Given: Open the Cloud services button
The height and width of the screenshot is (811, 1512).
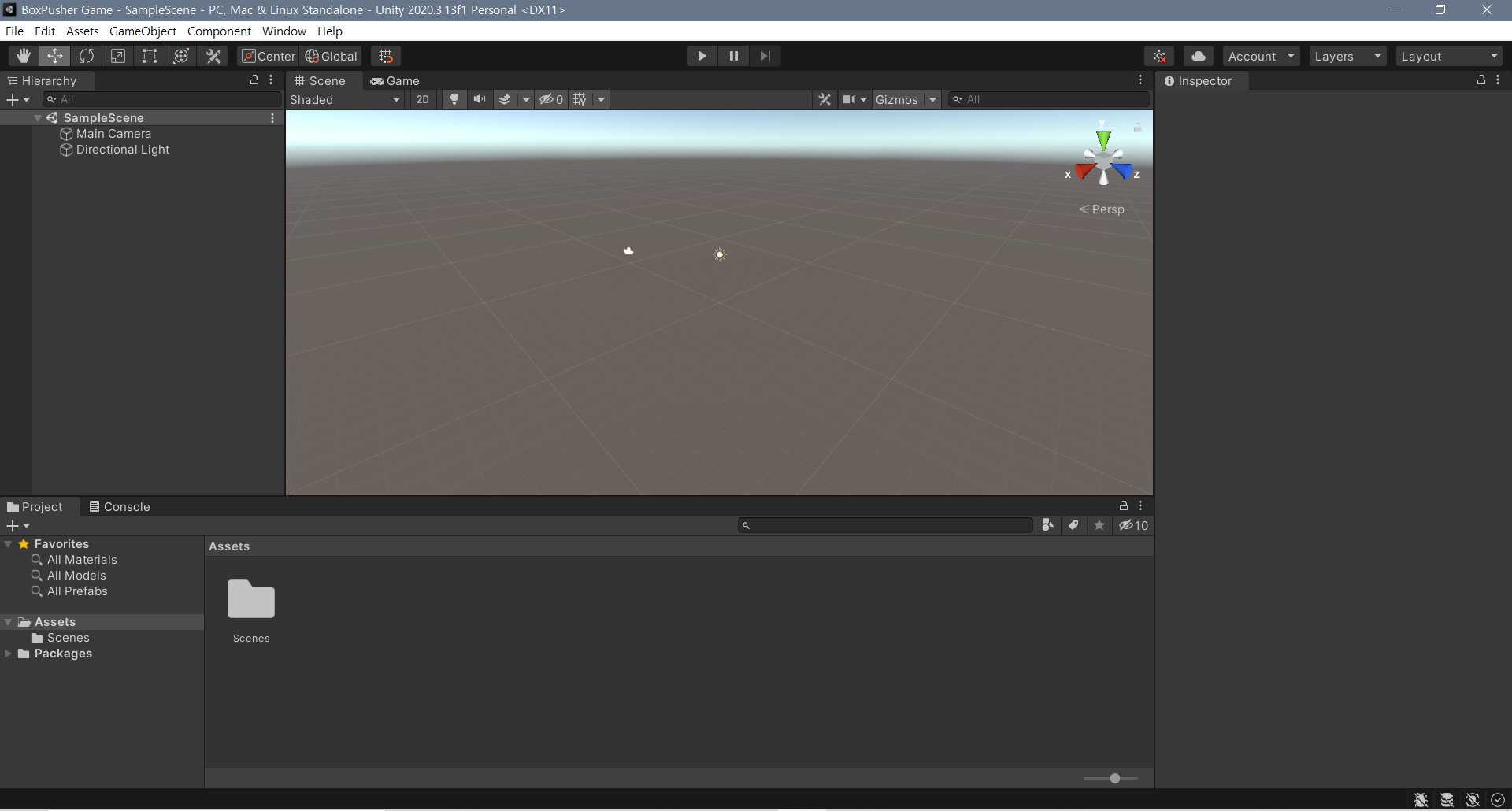Looking at the screenshot, I should pyautogui.click(x=1198, y=56).
